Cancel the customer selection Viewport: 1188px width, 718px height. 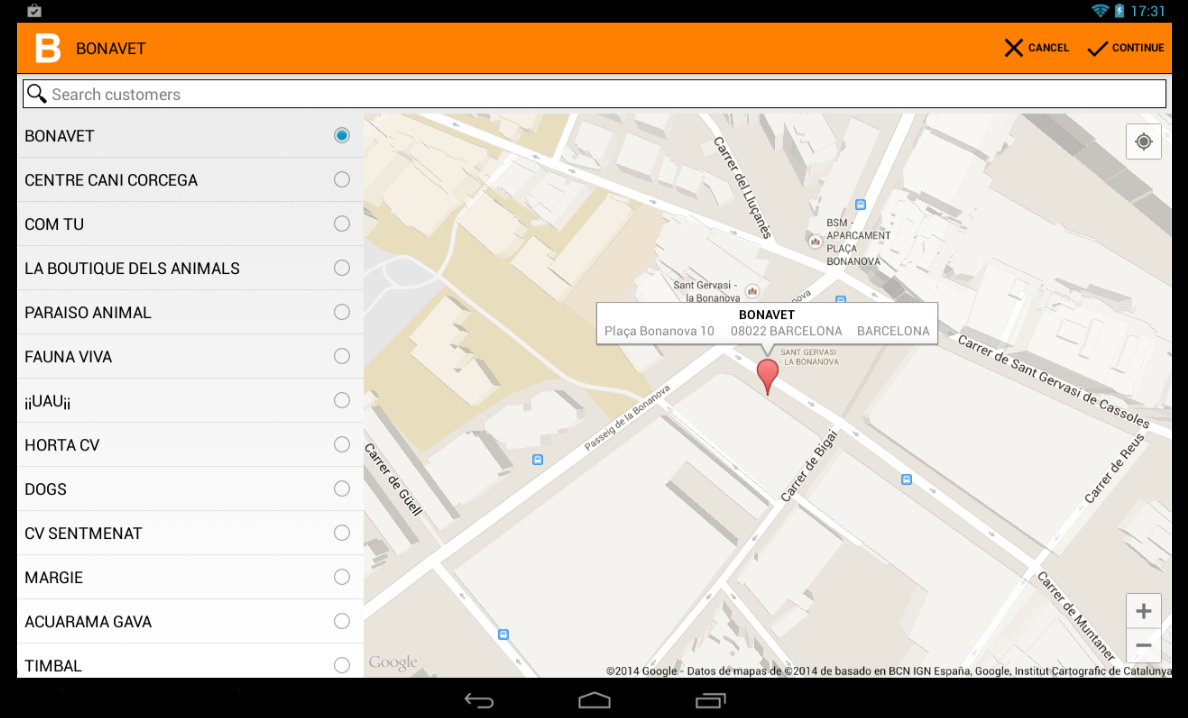(x=1036, y=48)
